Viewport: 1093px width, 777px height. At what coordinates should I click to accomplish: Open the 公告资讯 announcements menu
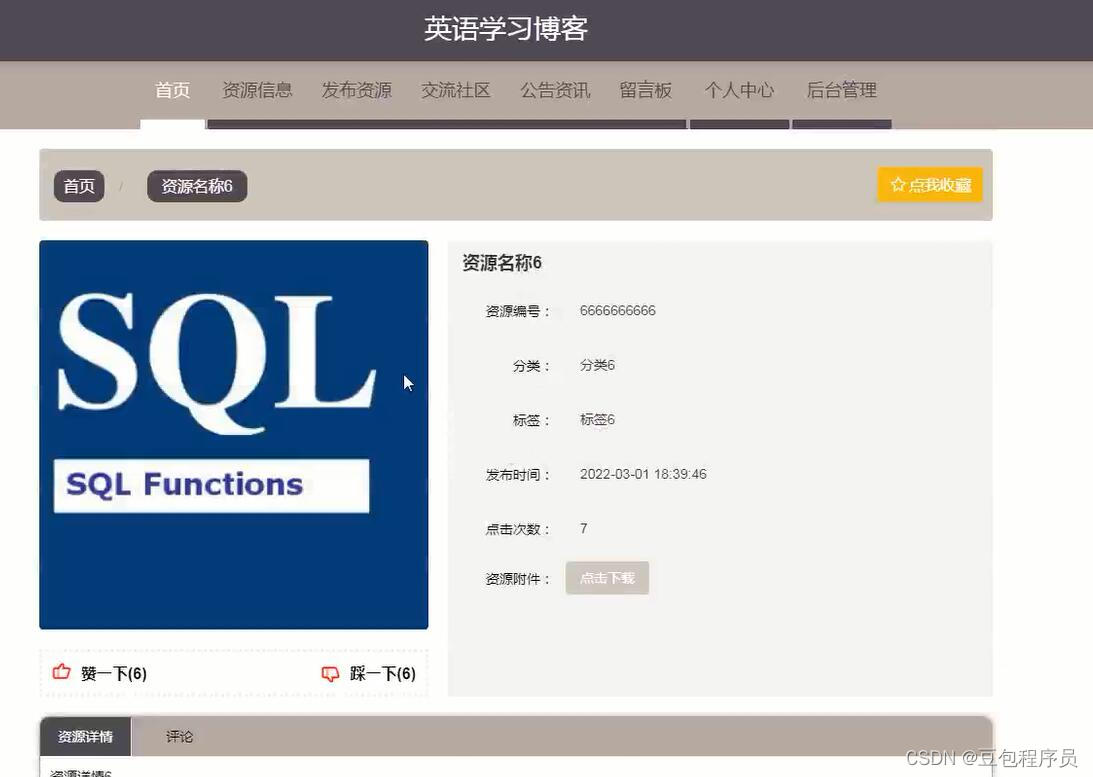coord(554,90)
